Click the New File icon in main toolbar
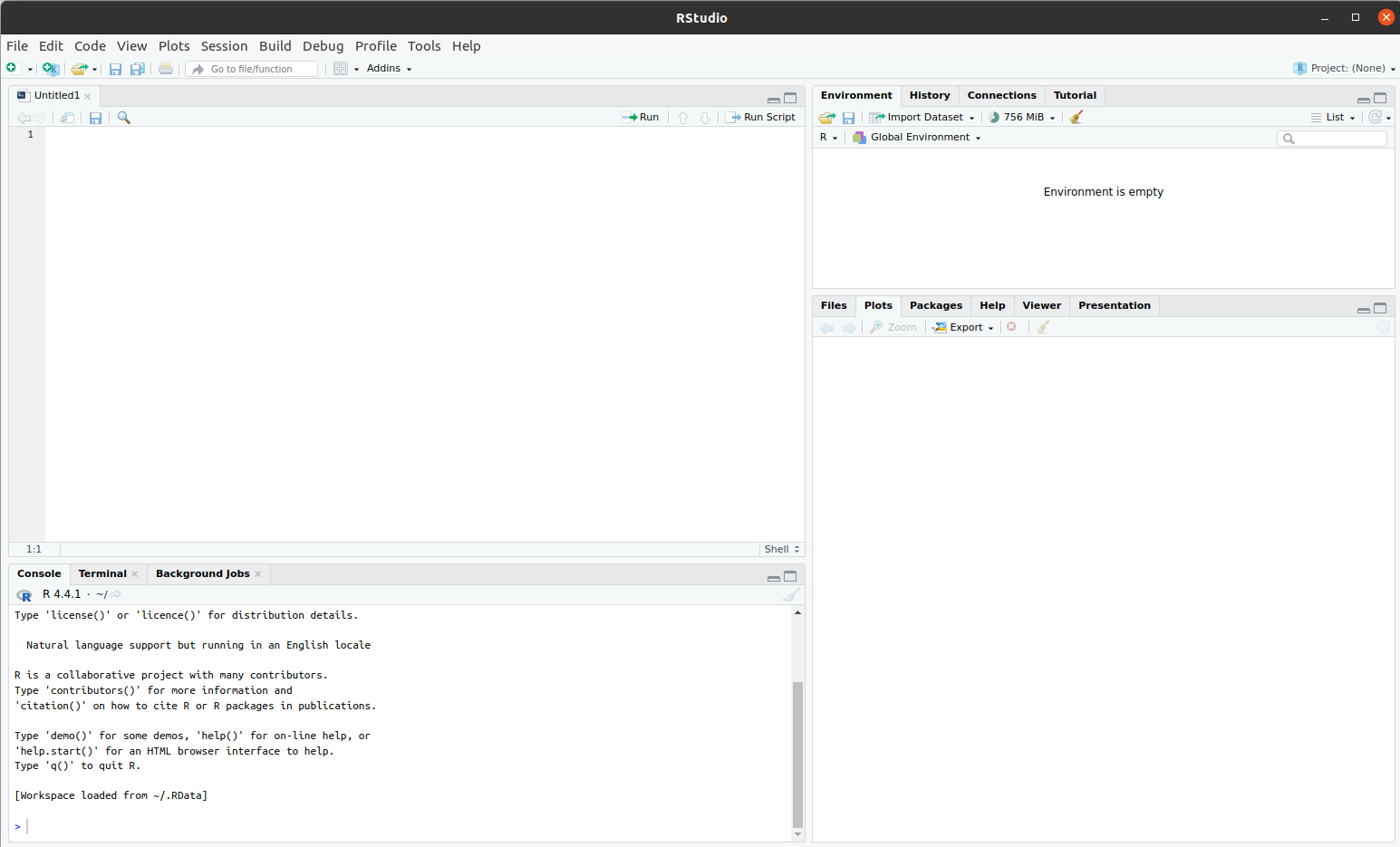The height and width of the screenshot is (847, 1400). (12, 68)
